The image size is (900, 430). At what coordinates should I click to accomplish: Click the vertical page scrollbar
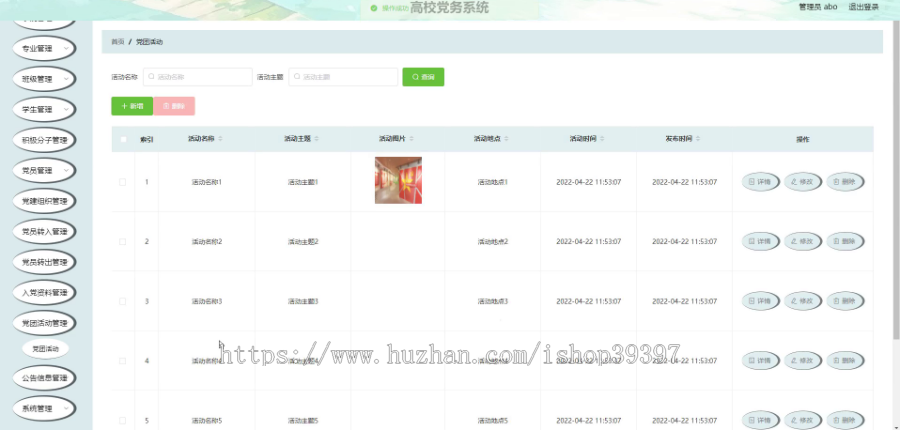[897, 178]
